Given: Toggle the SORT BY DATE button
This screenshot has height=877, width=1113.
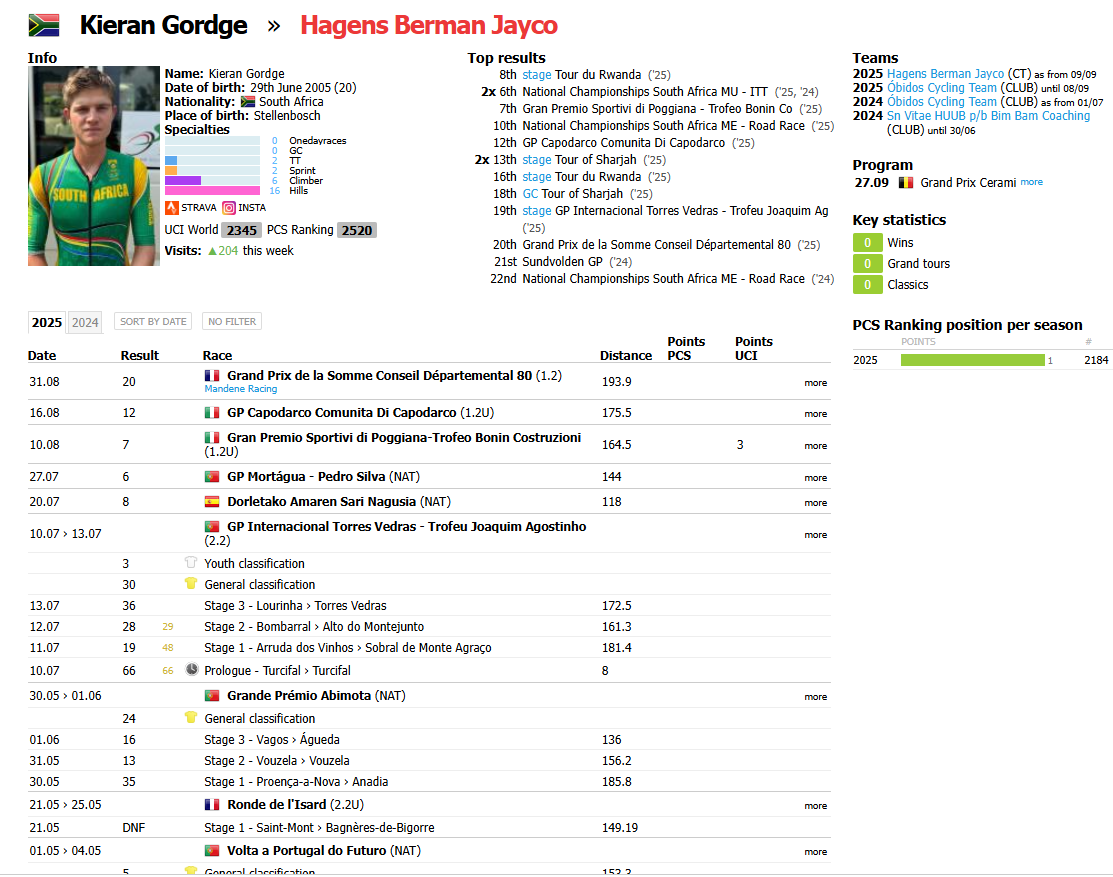Looking at the screenshot, I should click(x=153, y=322).
